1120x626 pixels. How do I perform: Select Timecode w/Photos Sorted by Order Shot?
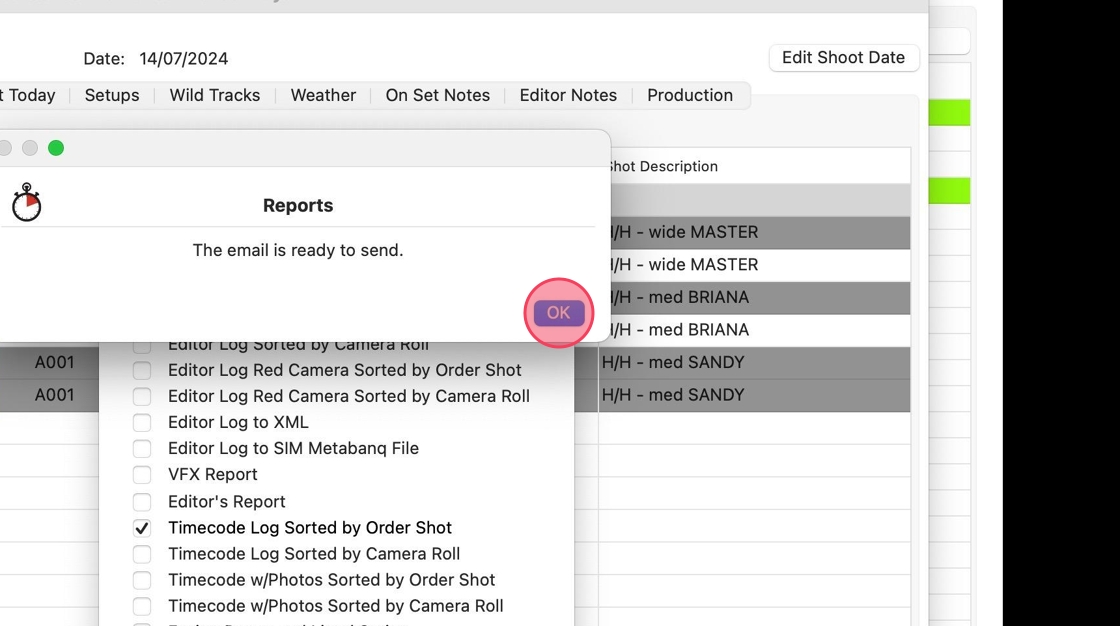pyautogui.click(x=142, y=580)
